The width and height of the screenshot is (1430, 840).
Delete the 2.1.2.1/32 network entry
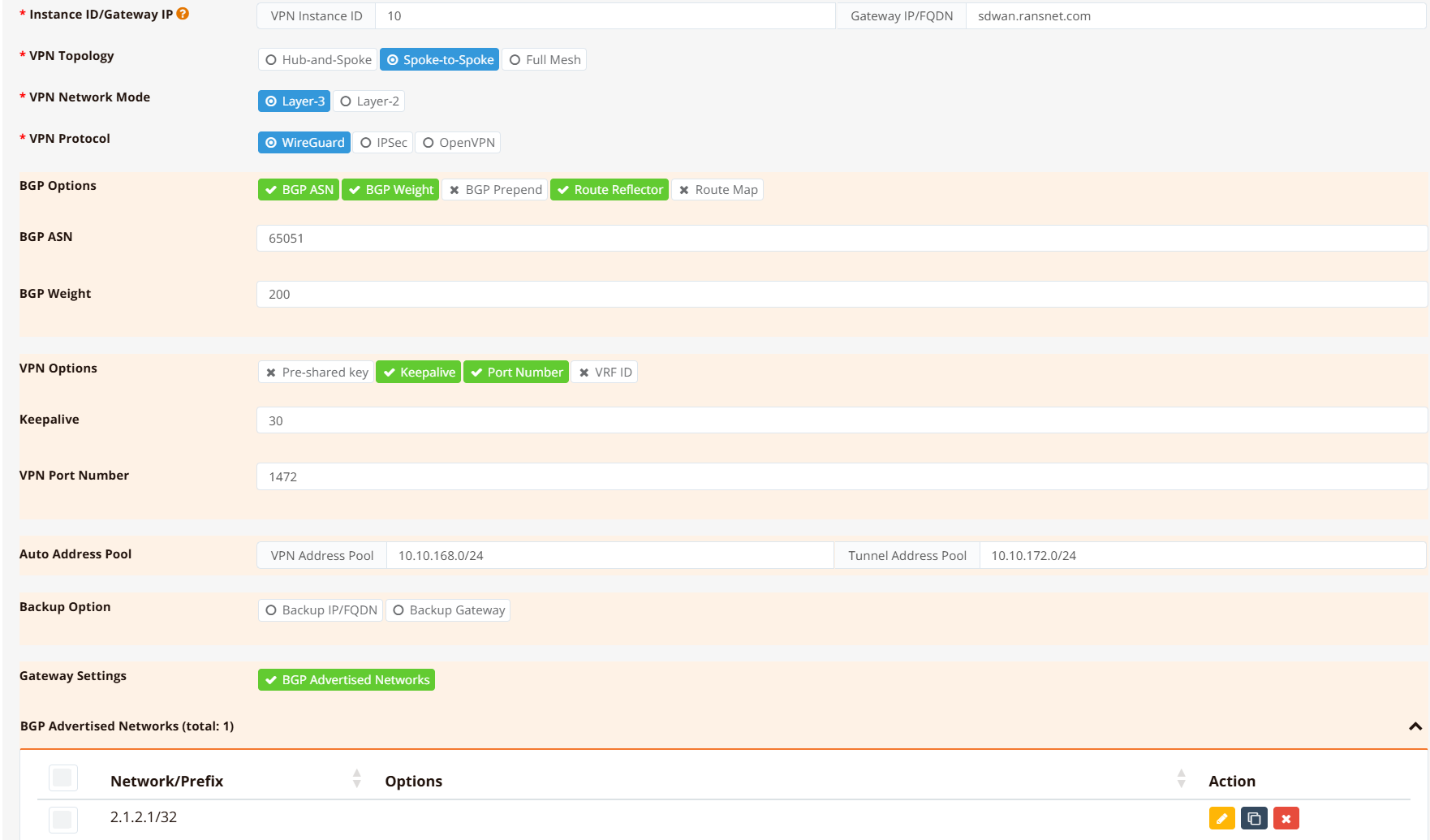coord(1286,818)
